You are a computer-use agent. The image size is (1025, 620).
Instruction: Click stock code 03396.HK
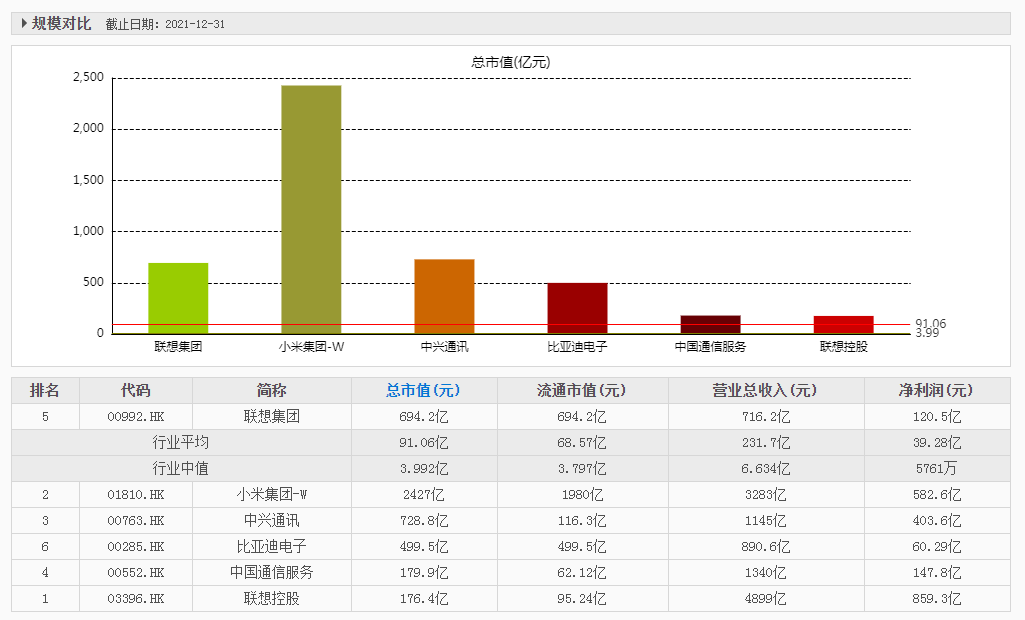[136, 598]
